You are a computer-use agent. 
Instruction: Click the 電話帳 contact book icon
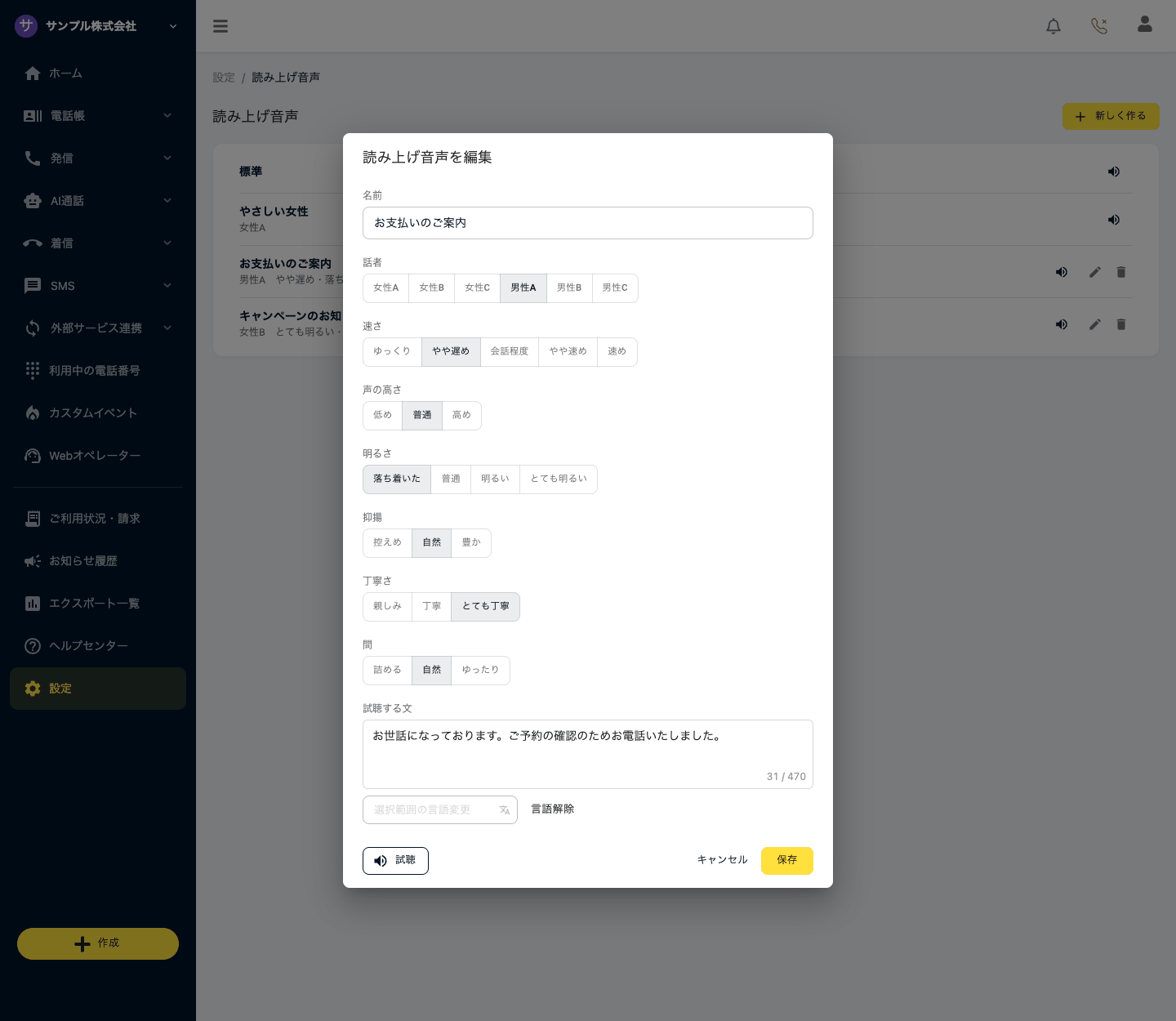pyautogui.click(x=33, y=116)
